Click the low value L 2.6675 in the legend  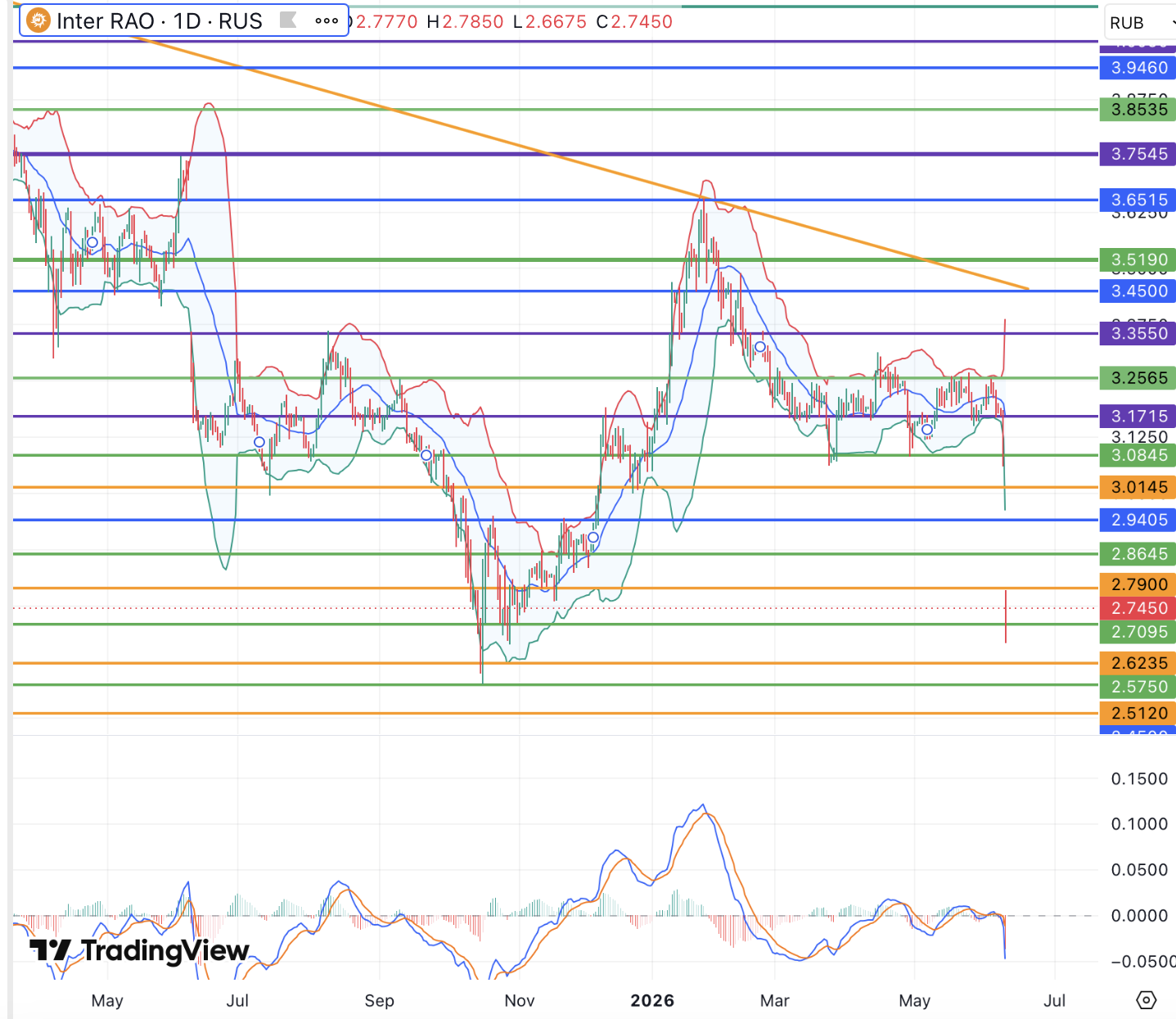550,22
